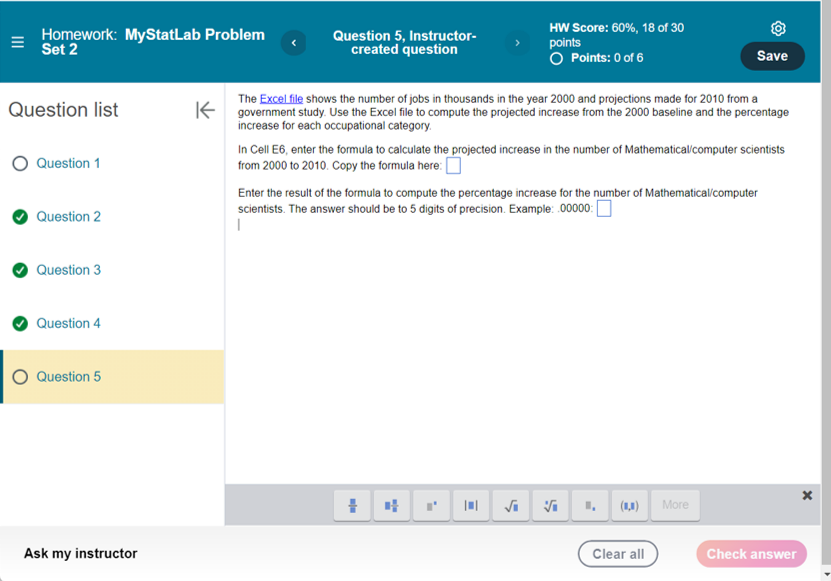
Task: Click the Clear all button
Action: pos(617,554)
